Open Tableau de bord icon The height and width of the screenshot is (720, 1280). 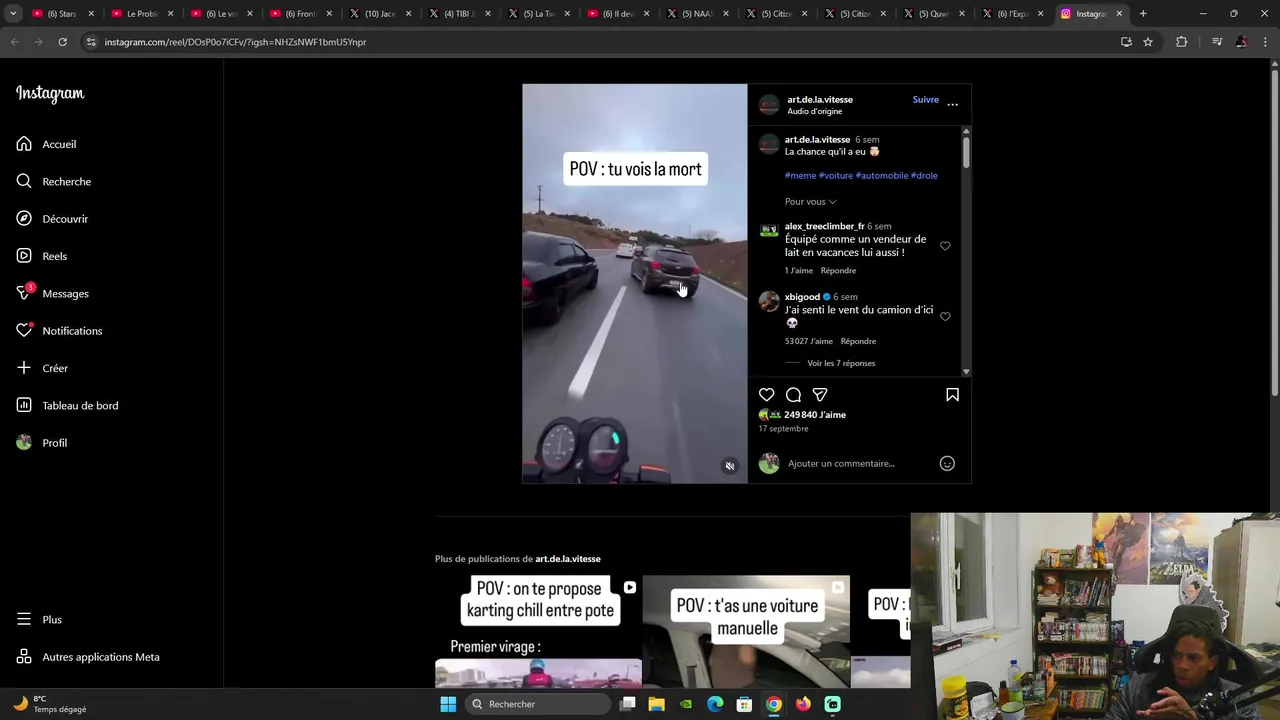24,405
